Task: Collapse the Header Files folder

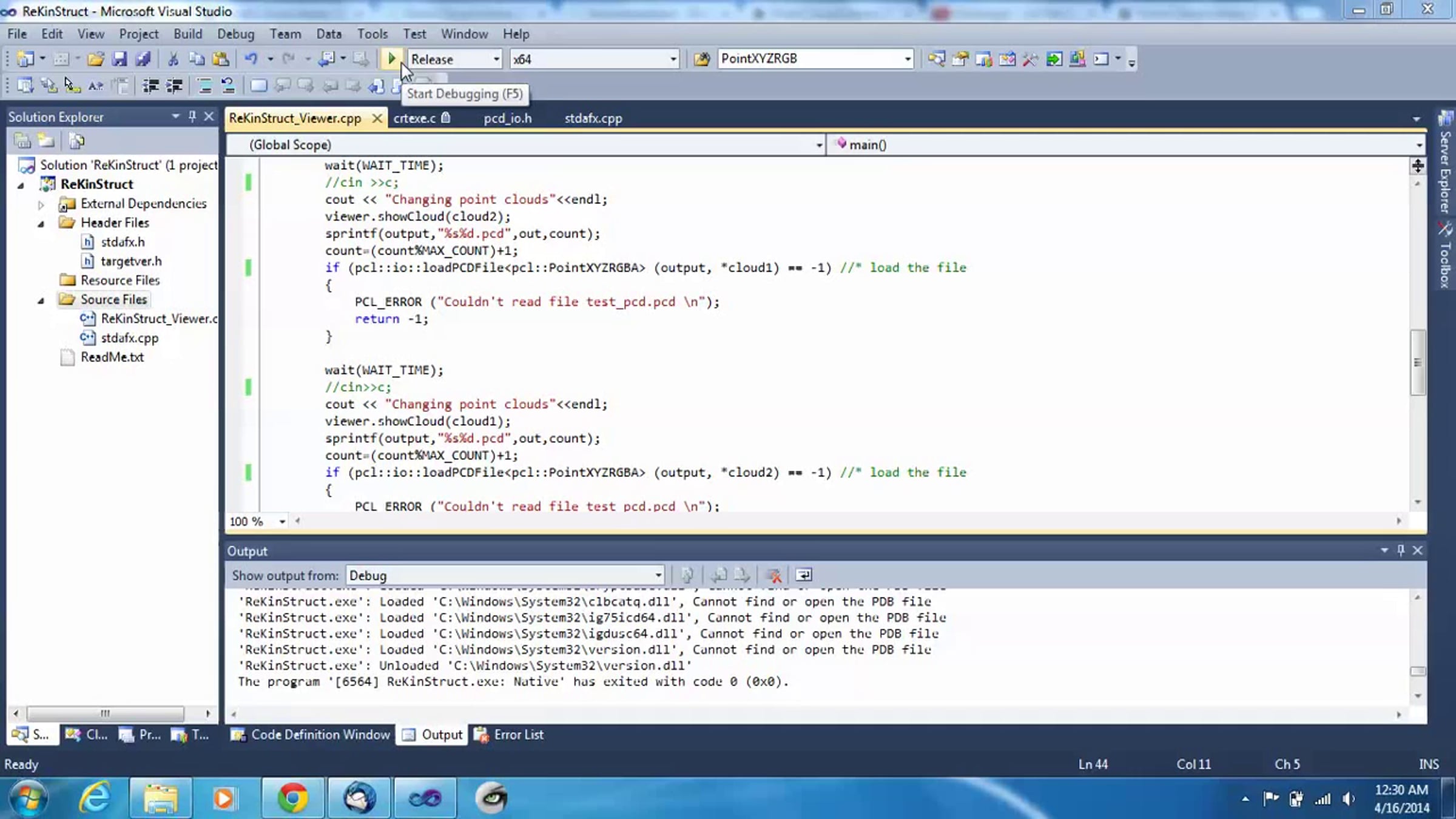Action: (x=41, y=224)
